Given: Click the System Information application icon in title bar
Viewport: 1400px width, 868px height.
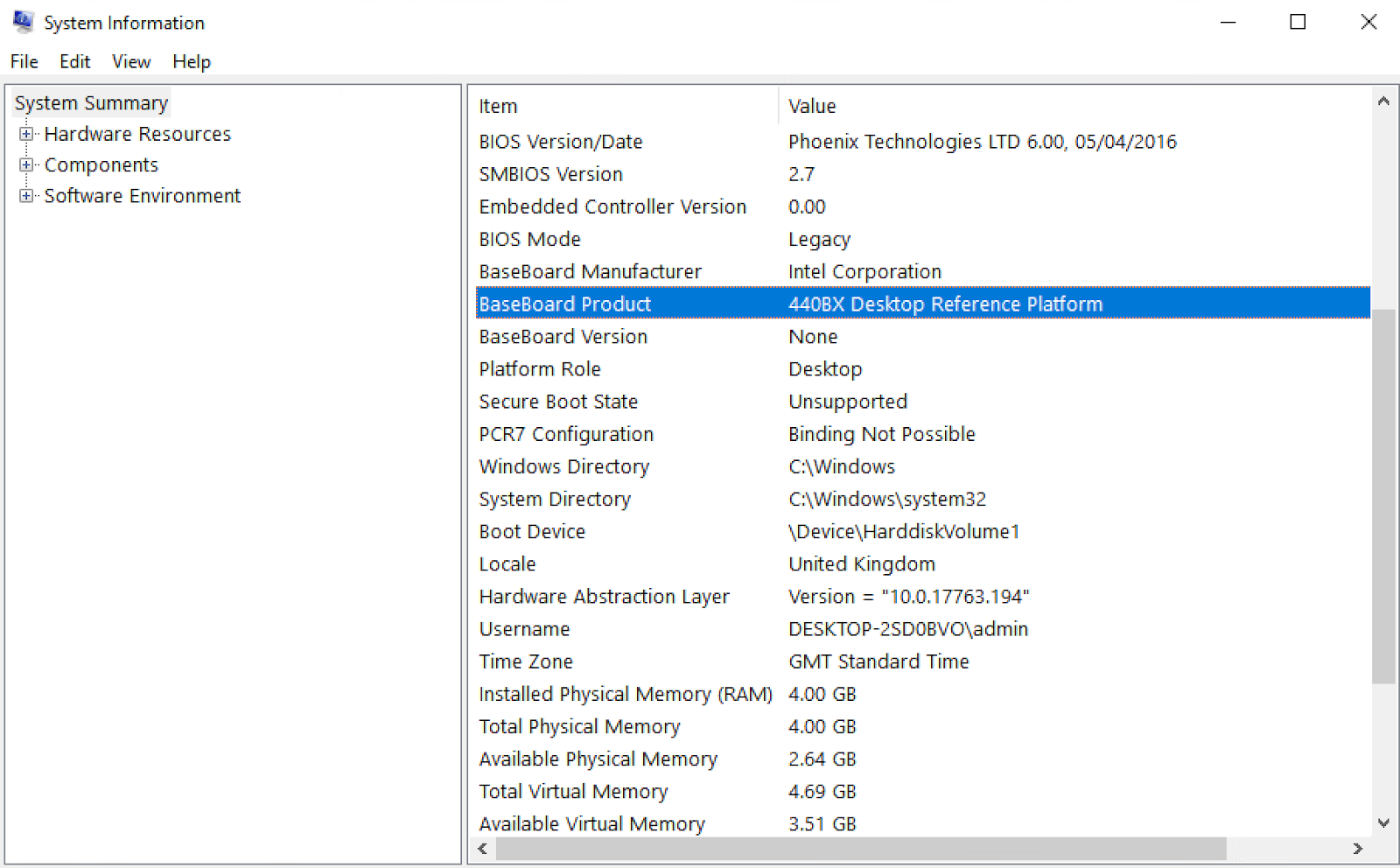Looking at the screenshot, I should tap(21, 21).
